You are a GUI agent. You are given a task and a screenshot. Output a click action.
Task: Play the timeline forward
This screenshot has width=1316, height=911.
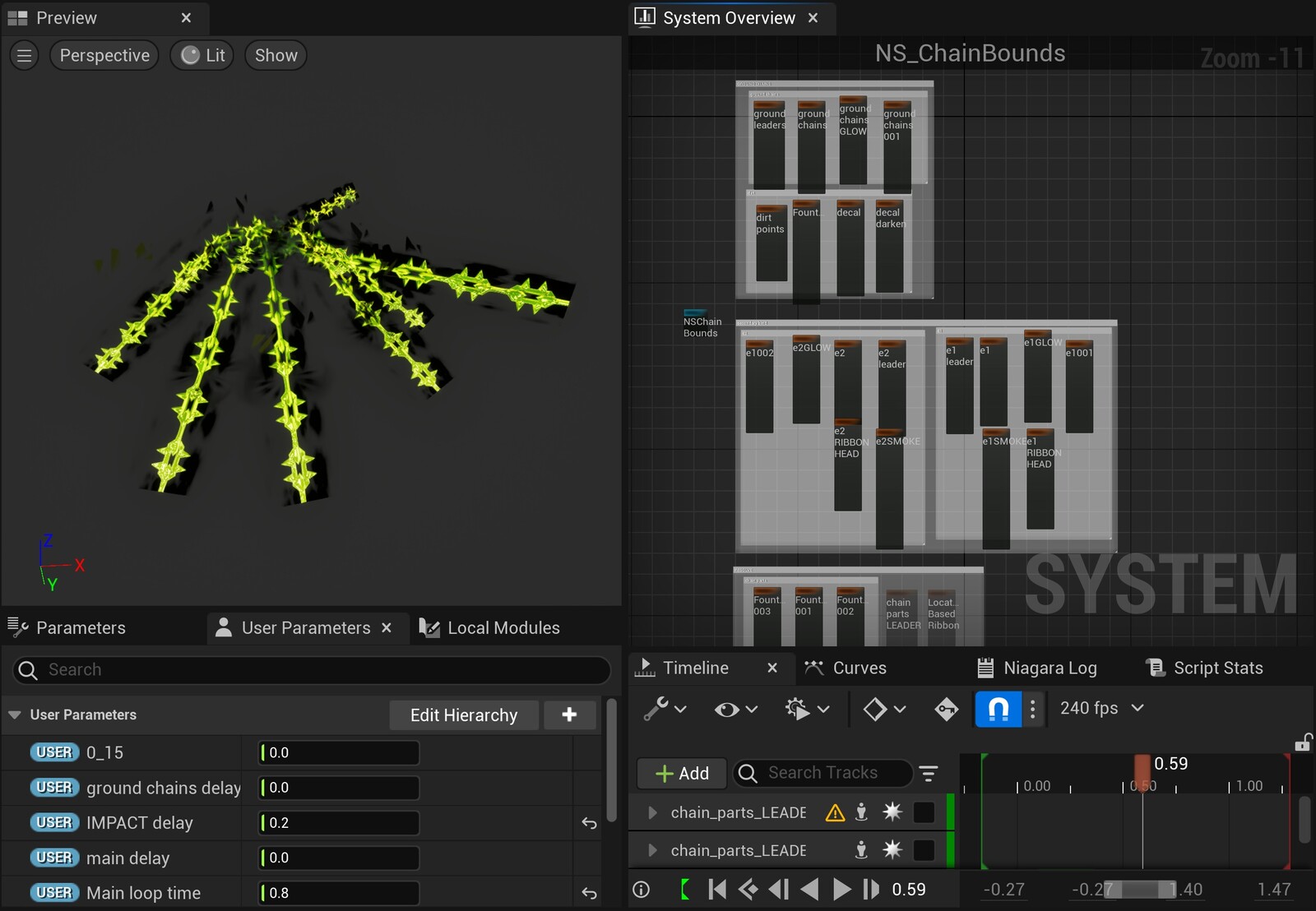pyautogui.click(x=841, y=890)
